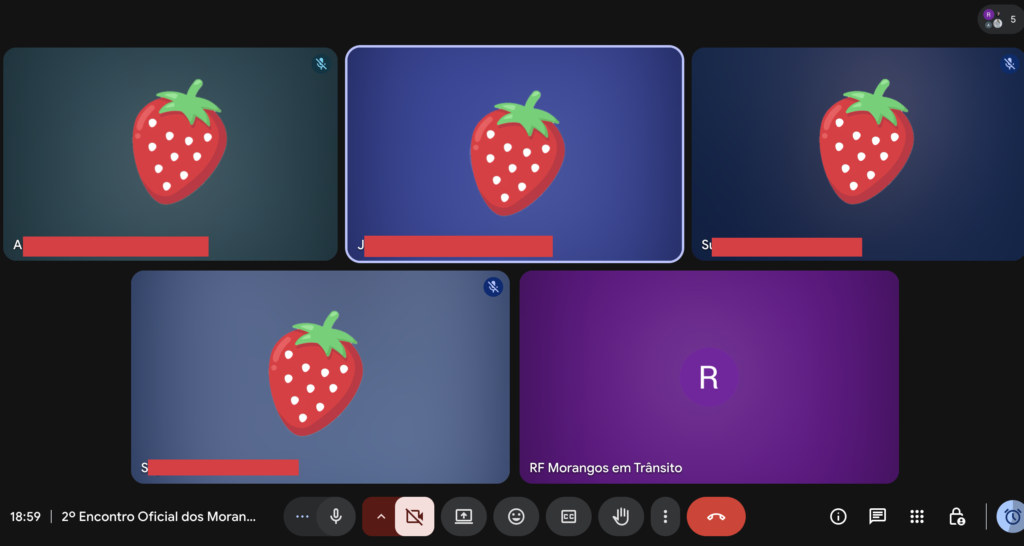Open the meeting details info icon
1024x546 pixels.
[x=838, y=516]
